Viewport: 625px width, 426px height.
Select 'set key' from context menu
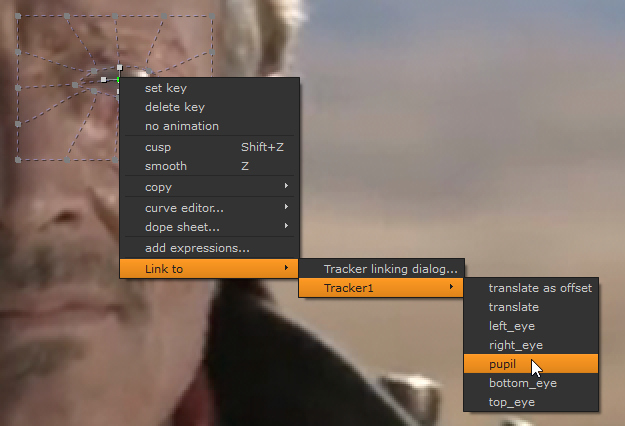[166, 88]
